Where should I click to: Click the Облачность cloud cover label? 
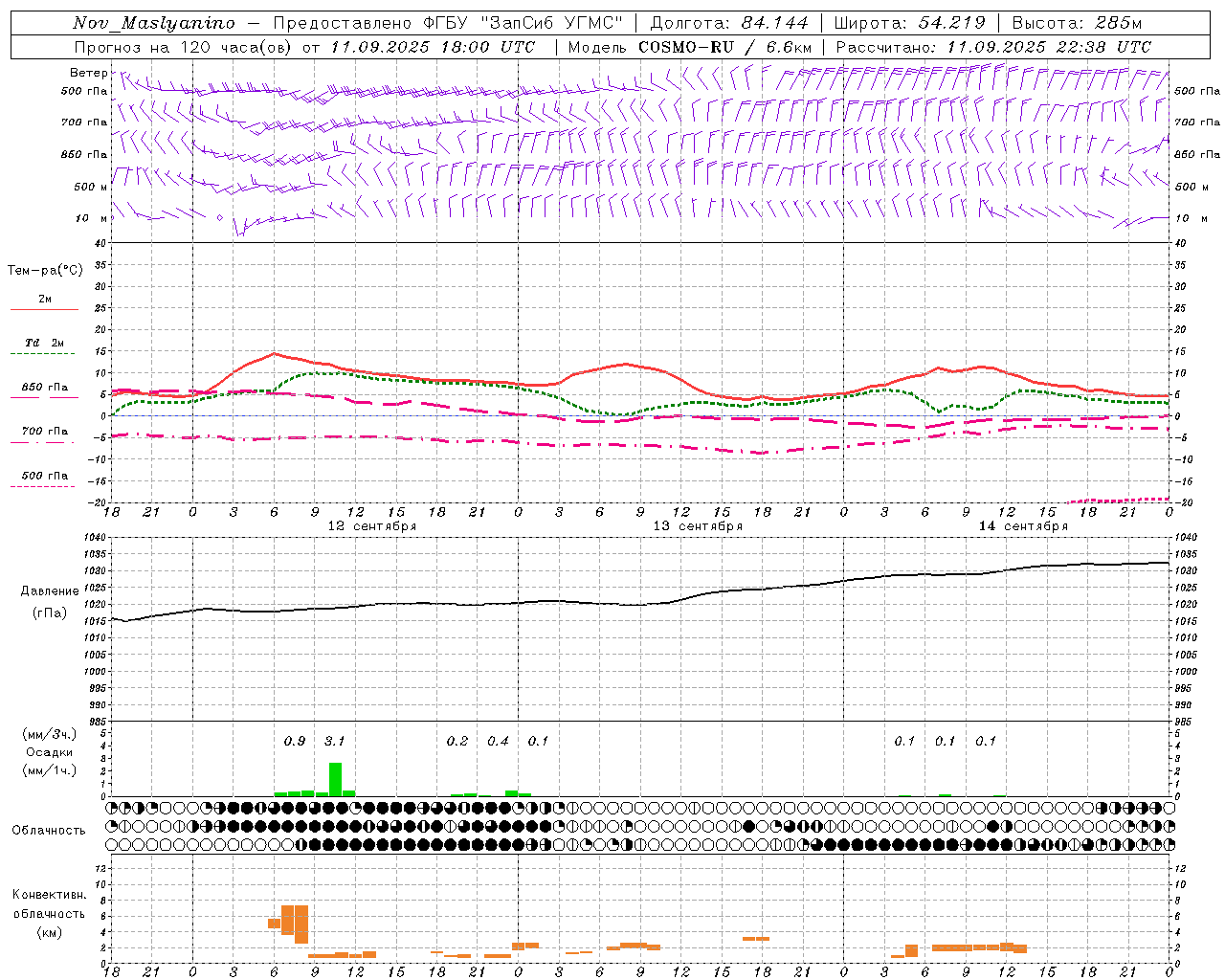click(49, 831)
